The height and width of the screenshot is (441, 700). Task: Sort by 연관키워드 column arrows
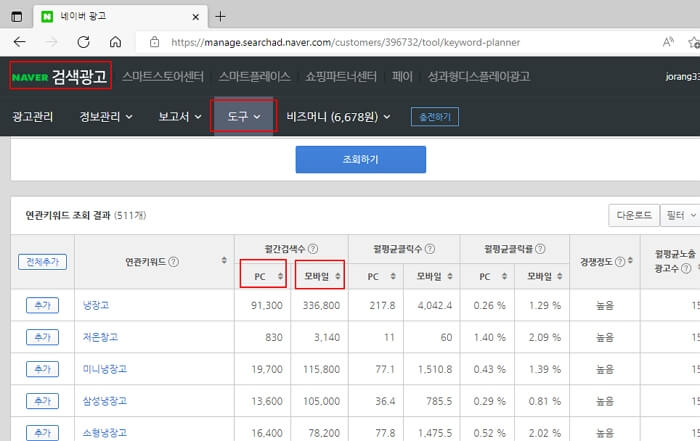click(x=224, y=260)
